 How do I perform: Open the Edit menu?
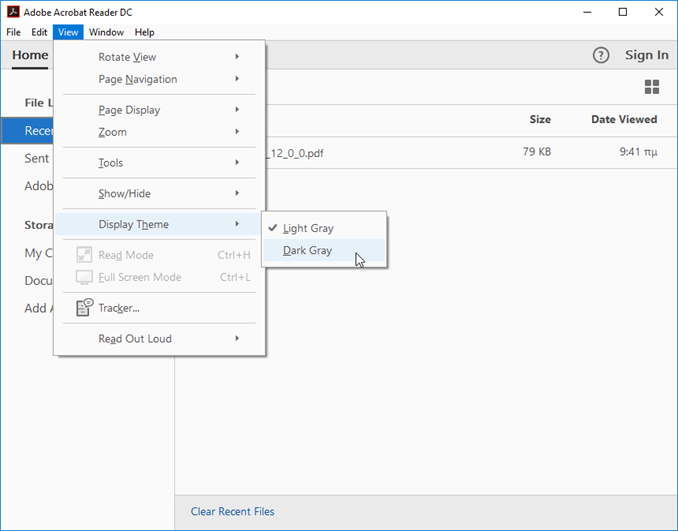pos(39,32)
